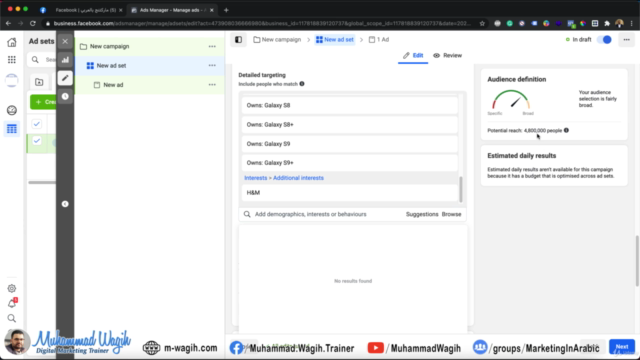Select Owns: Galaxy S8+ targeting entry
Viewport: 640px width, 360px height.
click(x=350, y=124)
